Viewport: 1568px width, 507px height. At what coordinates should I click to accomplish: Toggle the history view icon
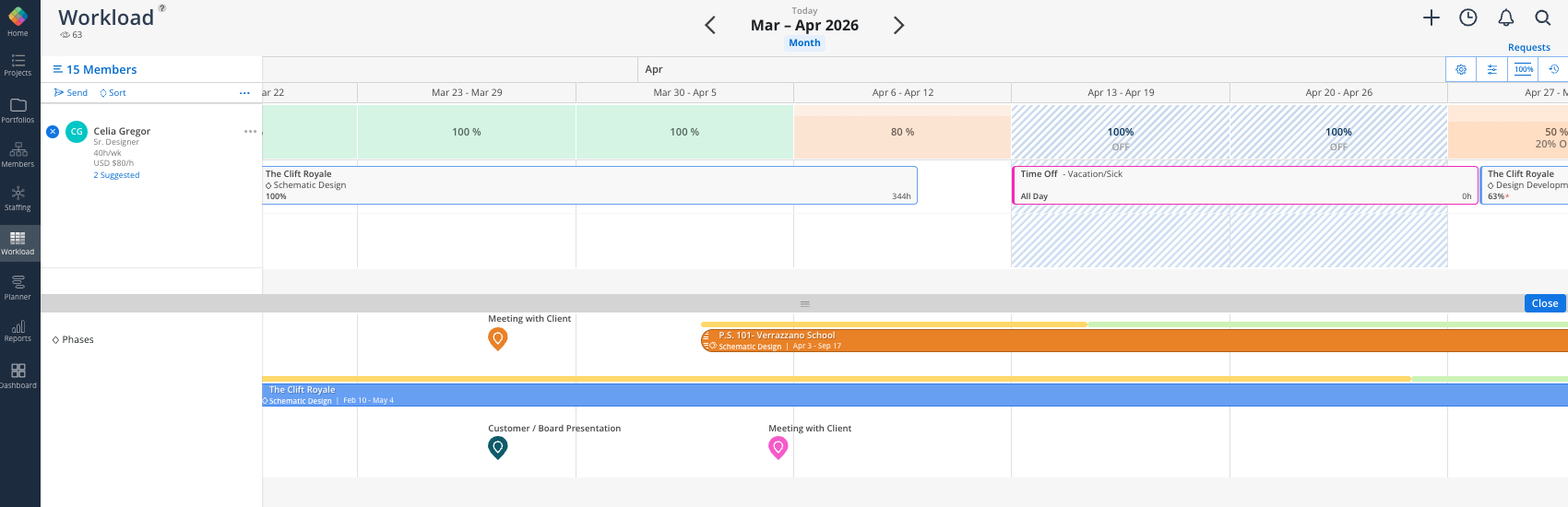1553,69
